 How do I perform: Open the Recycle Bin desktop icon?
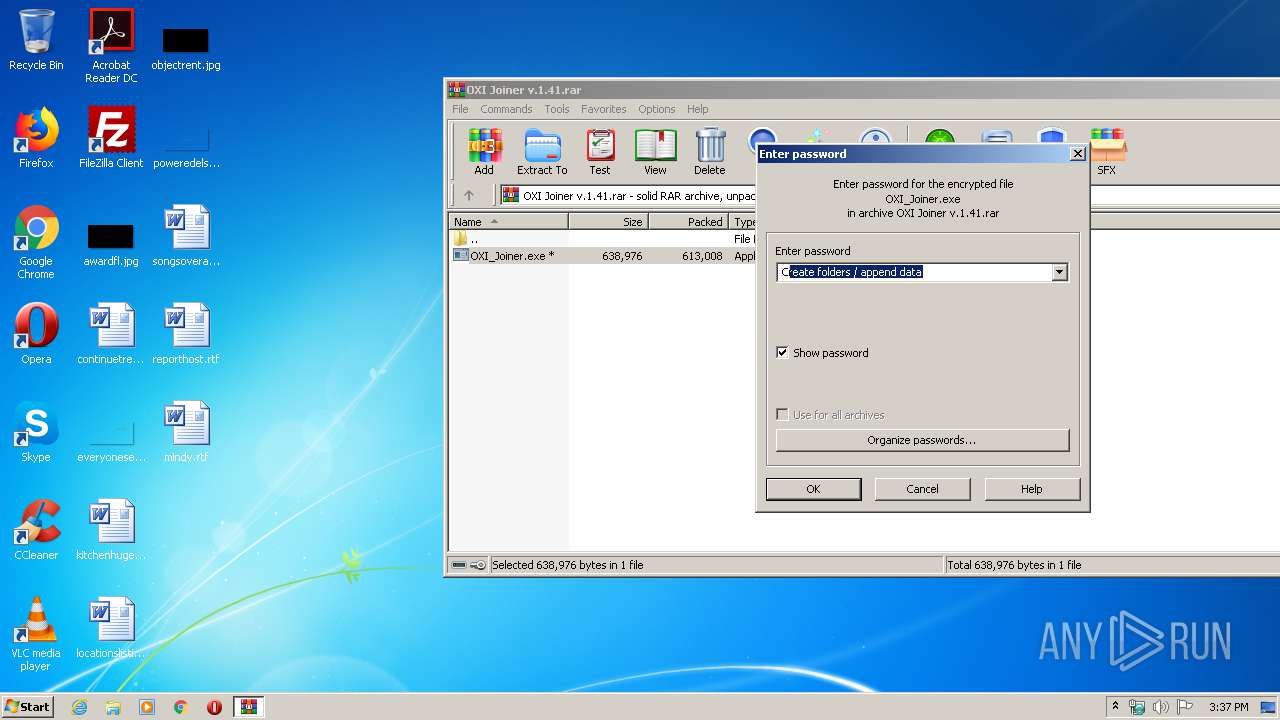click(36, 40)
